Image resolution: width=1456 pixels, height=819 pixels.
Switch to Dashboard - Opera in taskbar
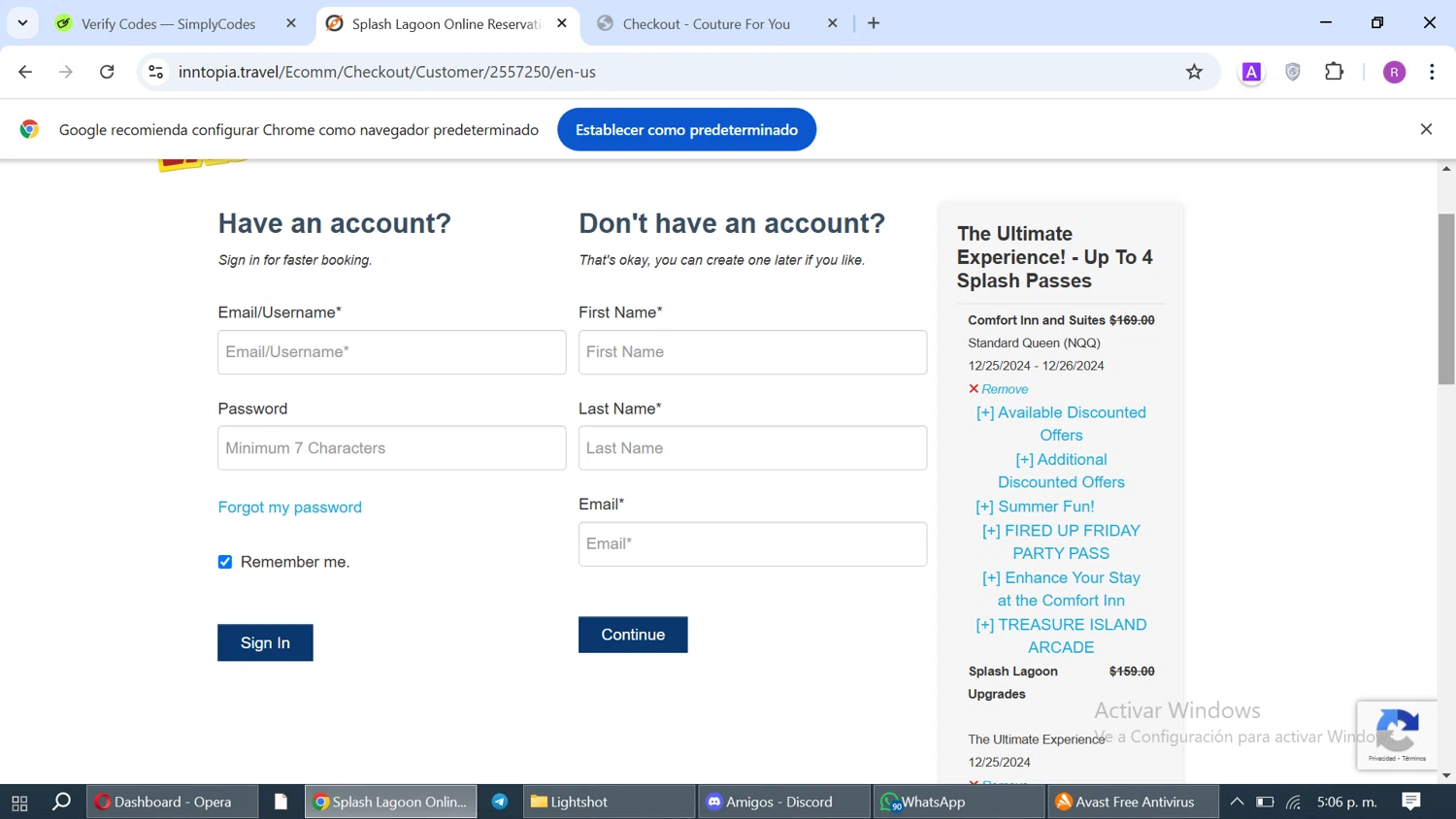[173, 803]
